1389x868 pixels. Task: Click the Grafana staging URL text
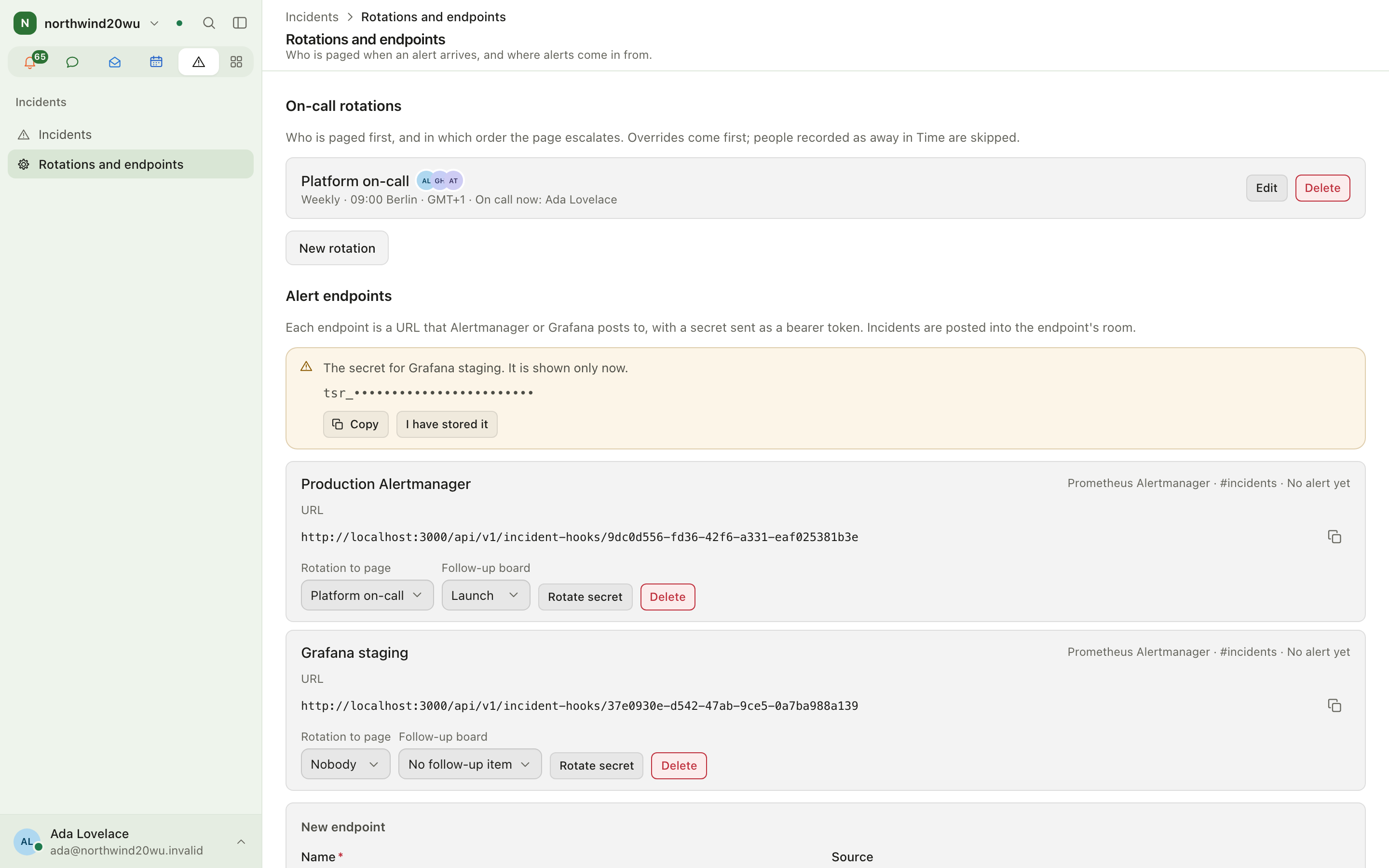[580, 705]
